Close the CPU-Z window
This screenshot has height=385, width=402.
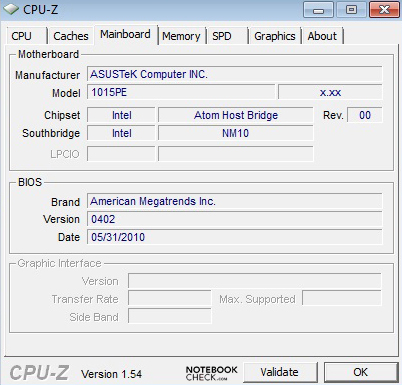coord(384,10)
